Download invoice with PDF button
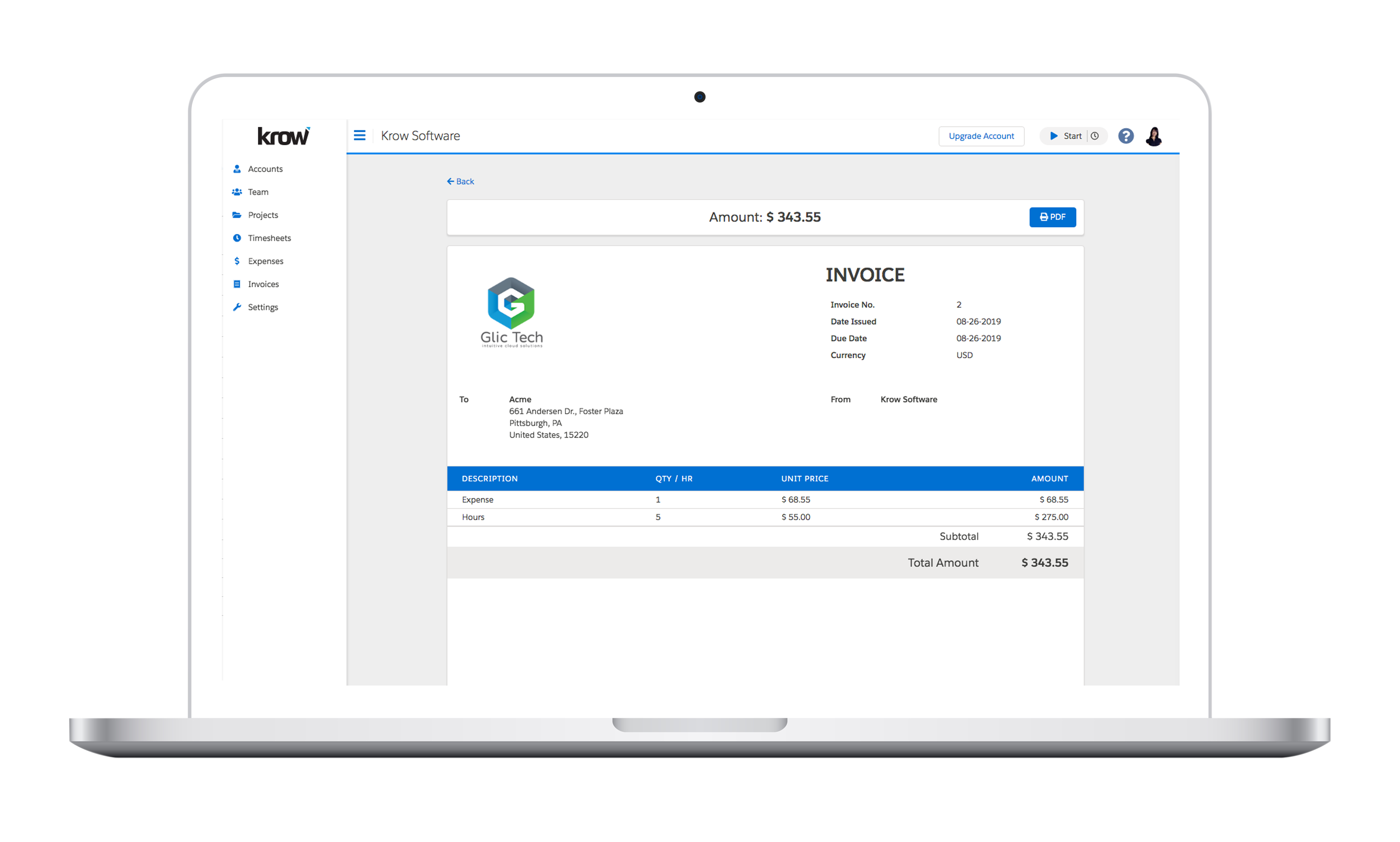This screenshot has width=1400, height=842. (1052, 217)
